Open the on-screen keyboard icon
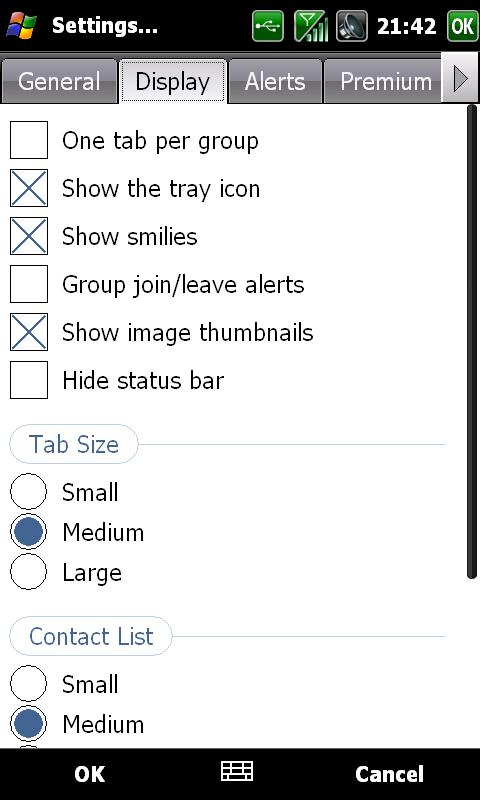The height and width of the screenshot is (800, 480). (x=237, y=771)
